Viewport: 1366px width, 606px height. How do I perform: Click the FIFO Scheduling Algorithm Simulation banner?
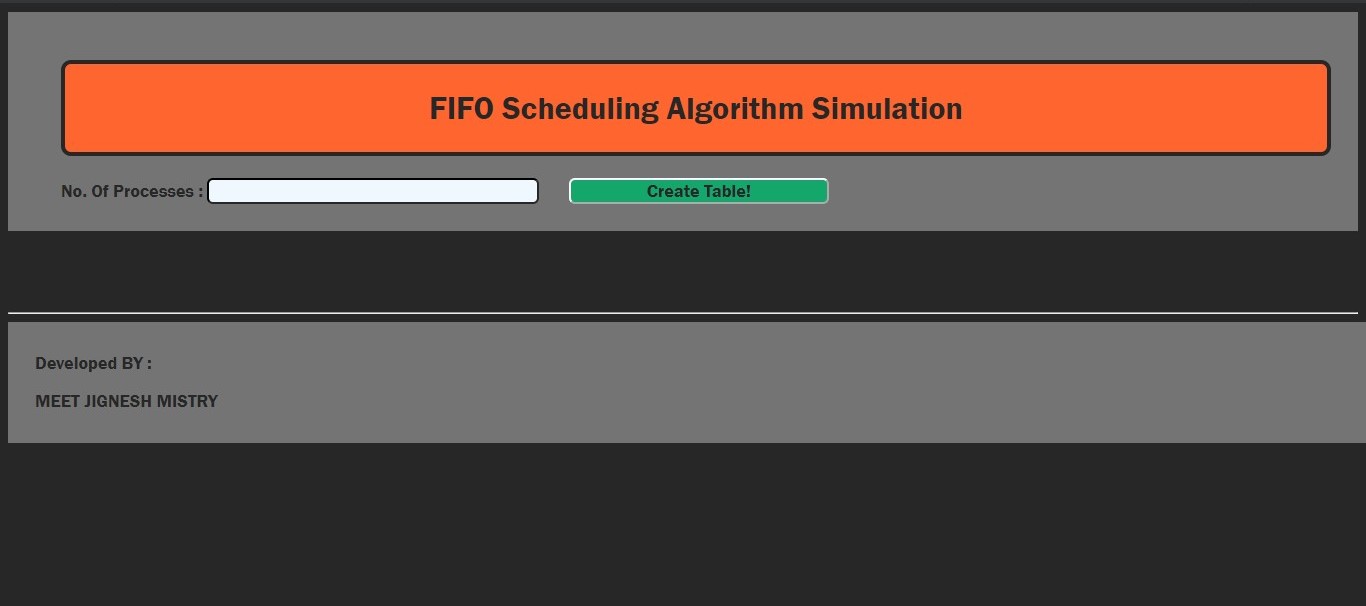pyautogui.click(x=696, y=107)
